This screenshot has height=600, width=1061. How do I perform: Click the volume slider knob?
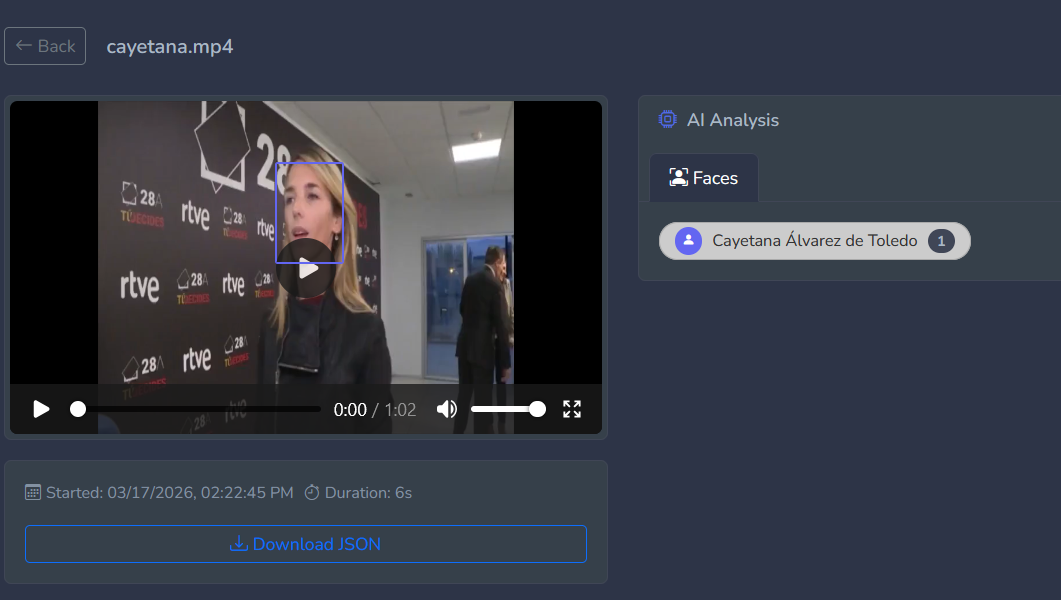pos(537,409)
